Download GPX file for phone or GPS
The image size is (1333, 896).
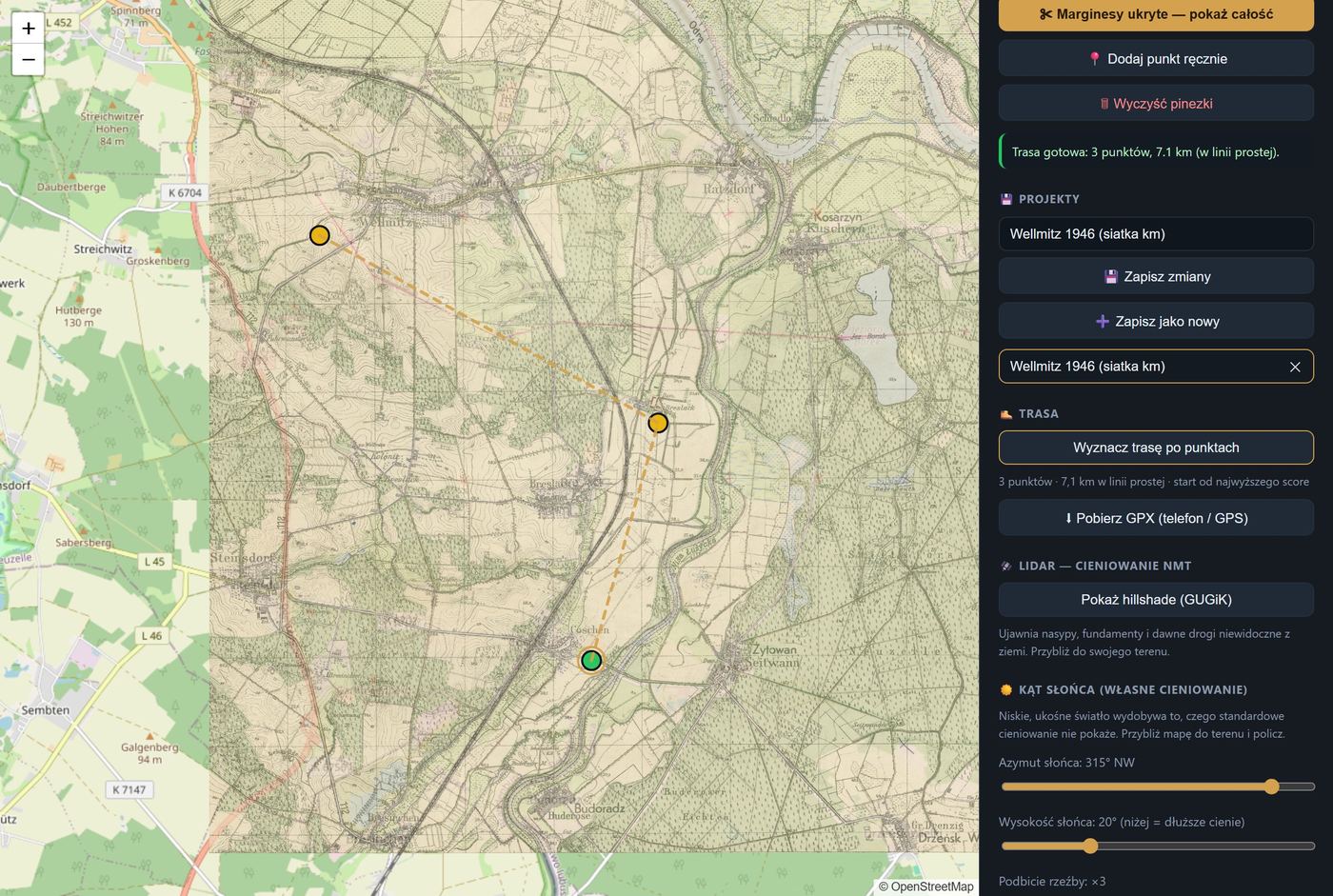pyautogui.click(x=1156, y=518)
